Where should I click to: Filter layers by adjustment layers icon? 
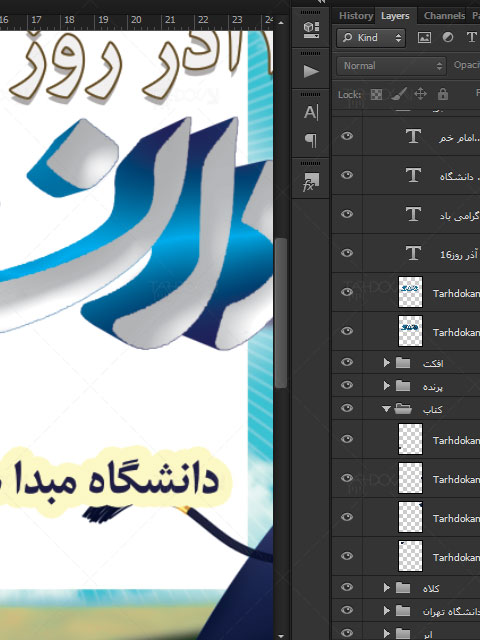click(448, 38)
